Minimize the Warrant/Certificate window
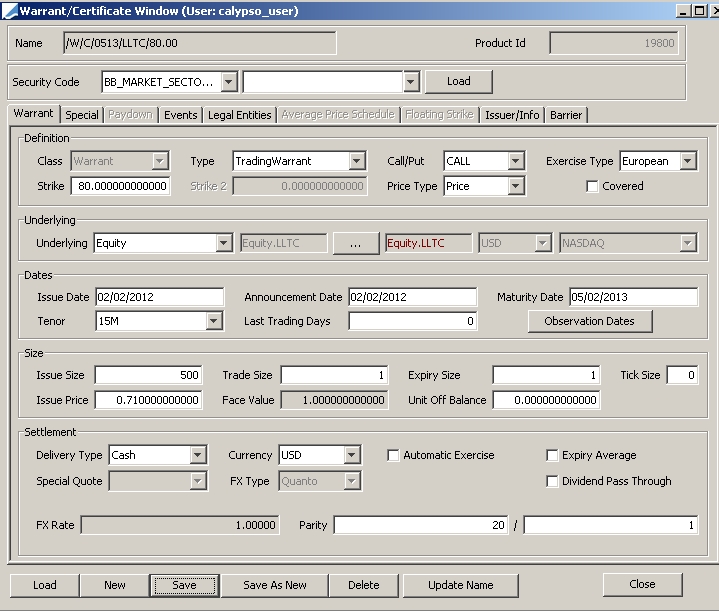 (x=683, y=11)
